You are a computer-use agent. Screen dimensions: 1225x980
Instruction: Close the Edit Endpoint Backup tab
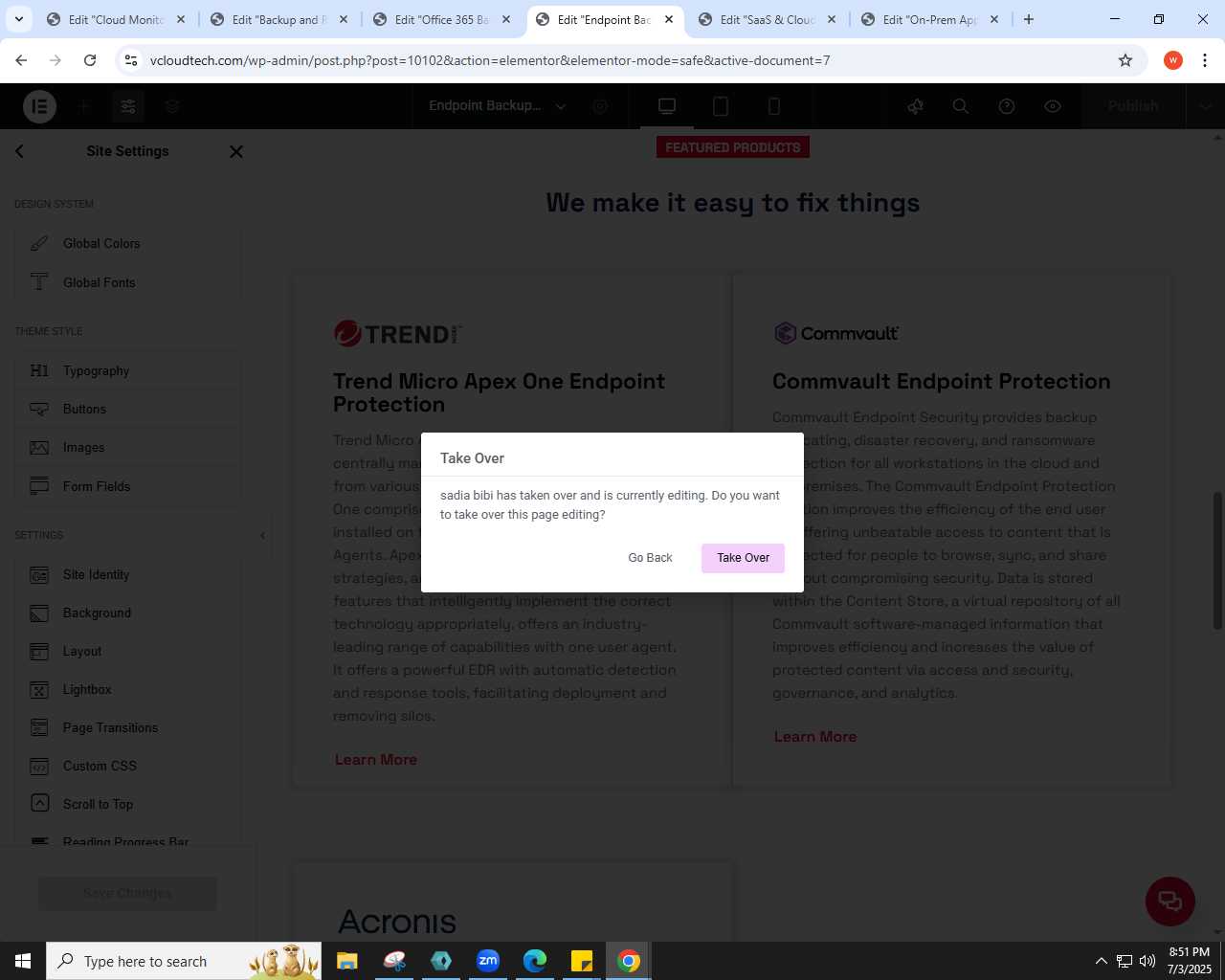(x=669, y=19)
